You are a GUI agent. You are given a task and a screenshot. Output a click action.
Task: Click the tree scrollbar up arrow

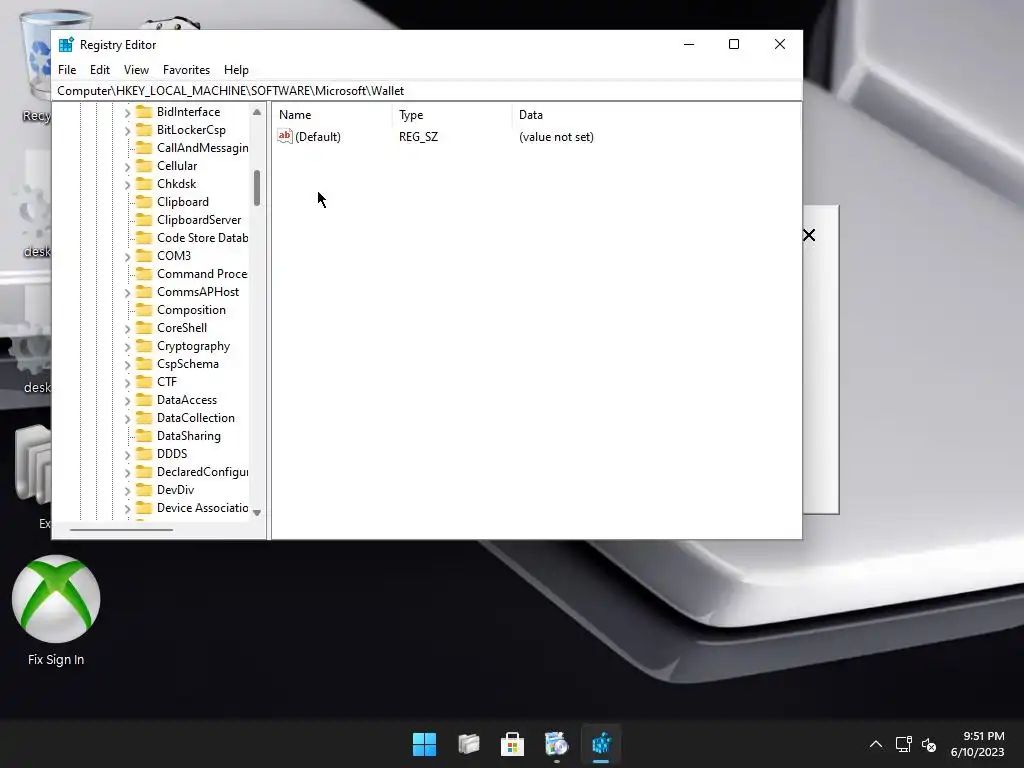257,112
